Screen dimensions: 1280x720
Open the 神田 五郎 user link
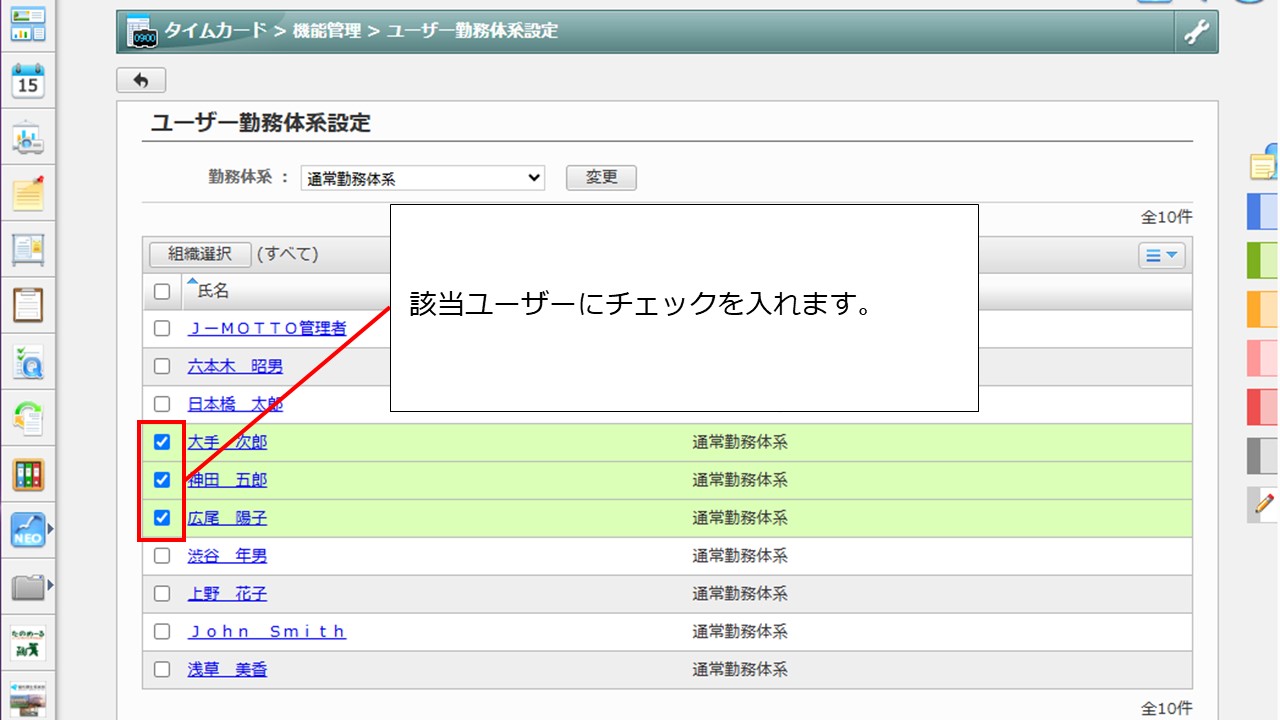[x=227, y=480]
